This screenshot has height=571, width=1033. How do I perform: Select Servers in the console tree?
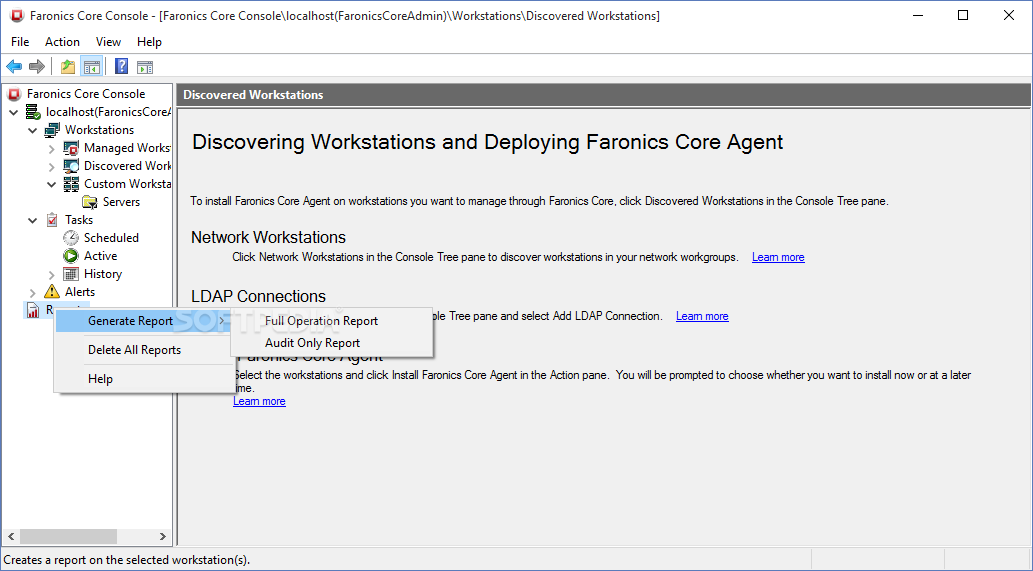coord(121,202)
